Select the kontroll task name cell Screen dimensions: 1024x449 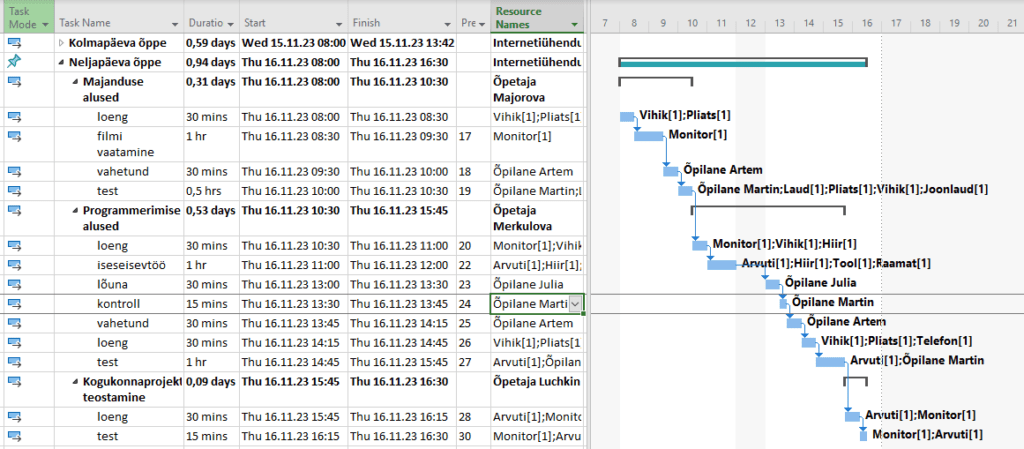120,304
